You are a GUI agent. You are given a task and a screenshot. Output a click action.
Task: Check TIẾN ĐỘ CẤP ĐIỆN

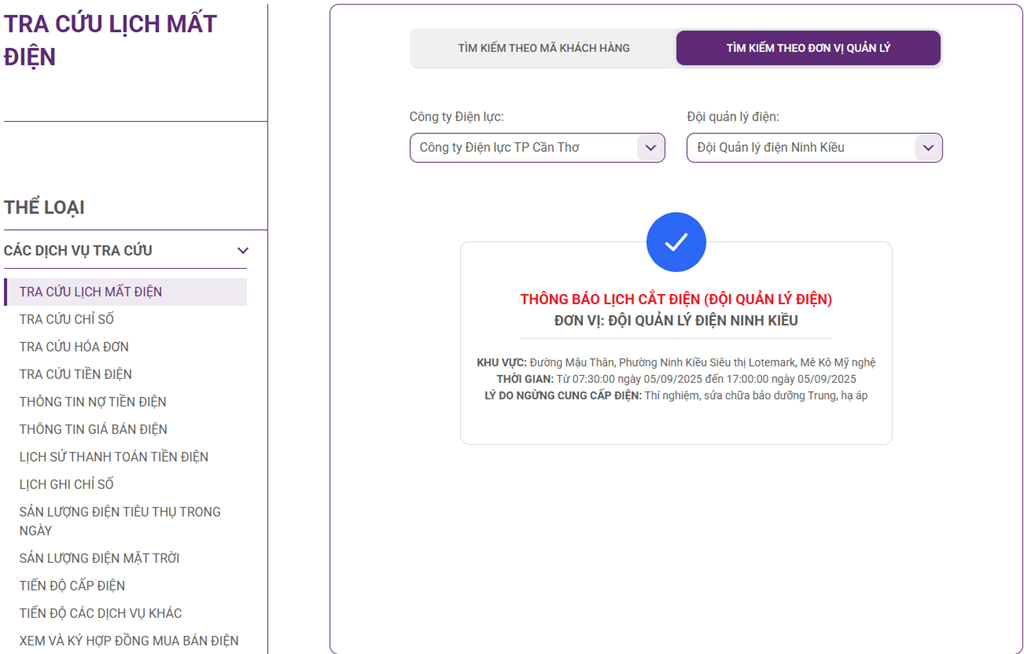pos(72,585)
